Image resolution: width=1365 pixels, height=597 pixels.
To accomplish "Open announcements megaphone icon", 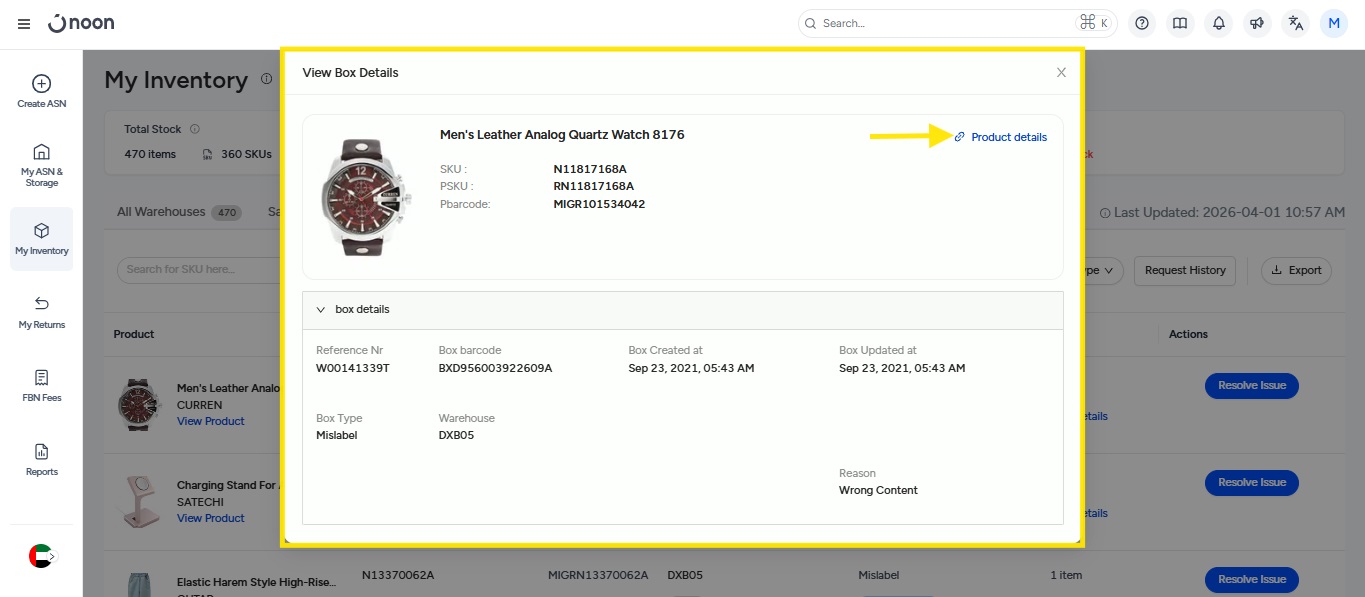I will 1257,23.
